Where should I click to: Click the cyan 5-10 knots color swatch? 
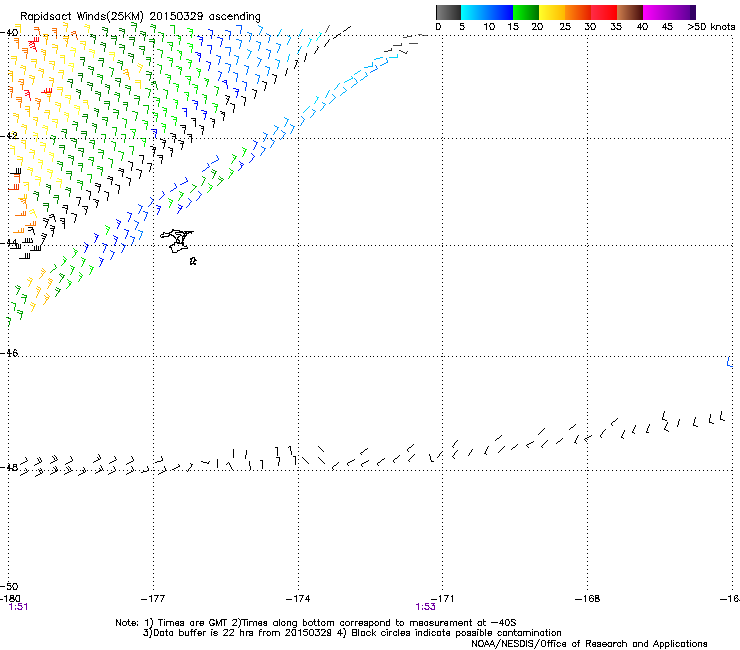[474, 12]
